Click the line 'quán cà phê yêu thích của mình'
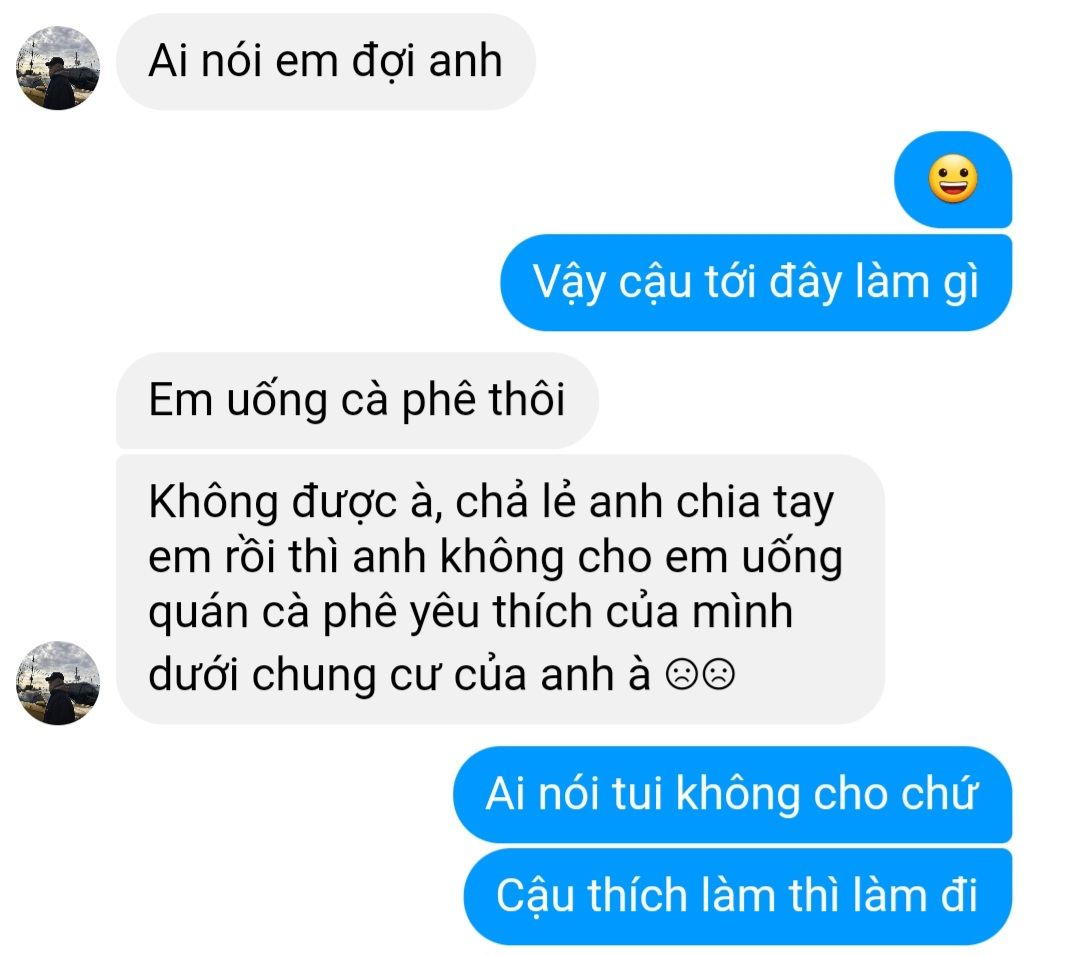This screenshot has width=1066, height=956. coord(470,613)
